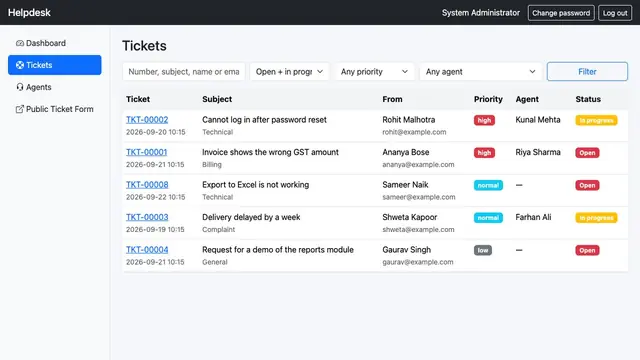
Task: Click agent name Farhan Ali
Action: click(x=533, y=217)
